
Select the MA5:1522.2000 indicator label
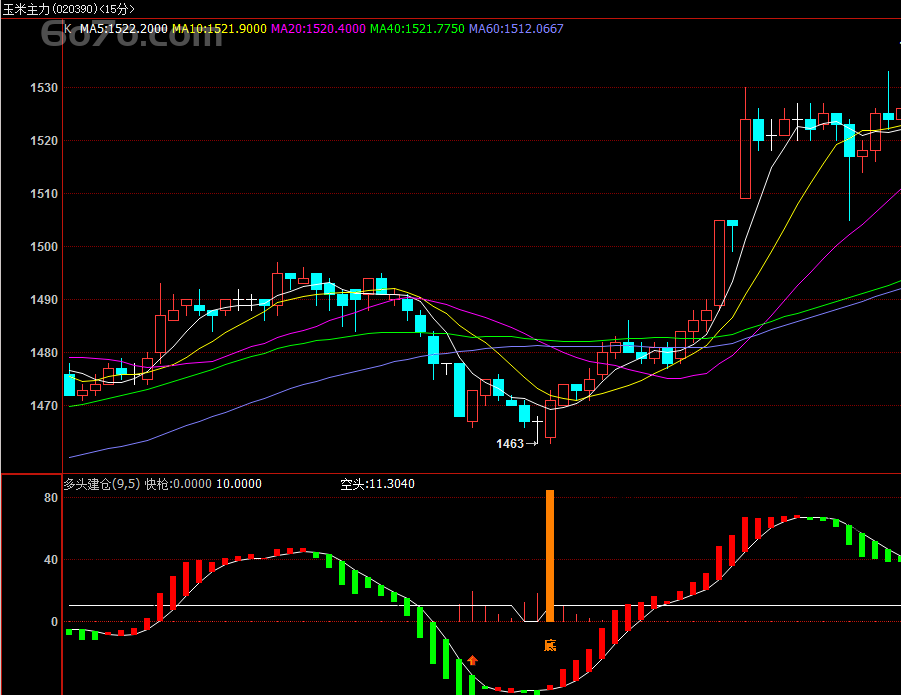click(x=124, y=29)
